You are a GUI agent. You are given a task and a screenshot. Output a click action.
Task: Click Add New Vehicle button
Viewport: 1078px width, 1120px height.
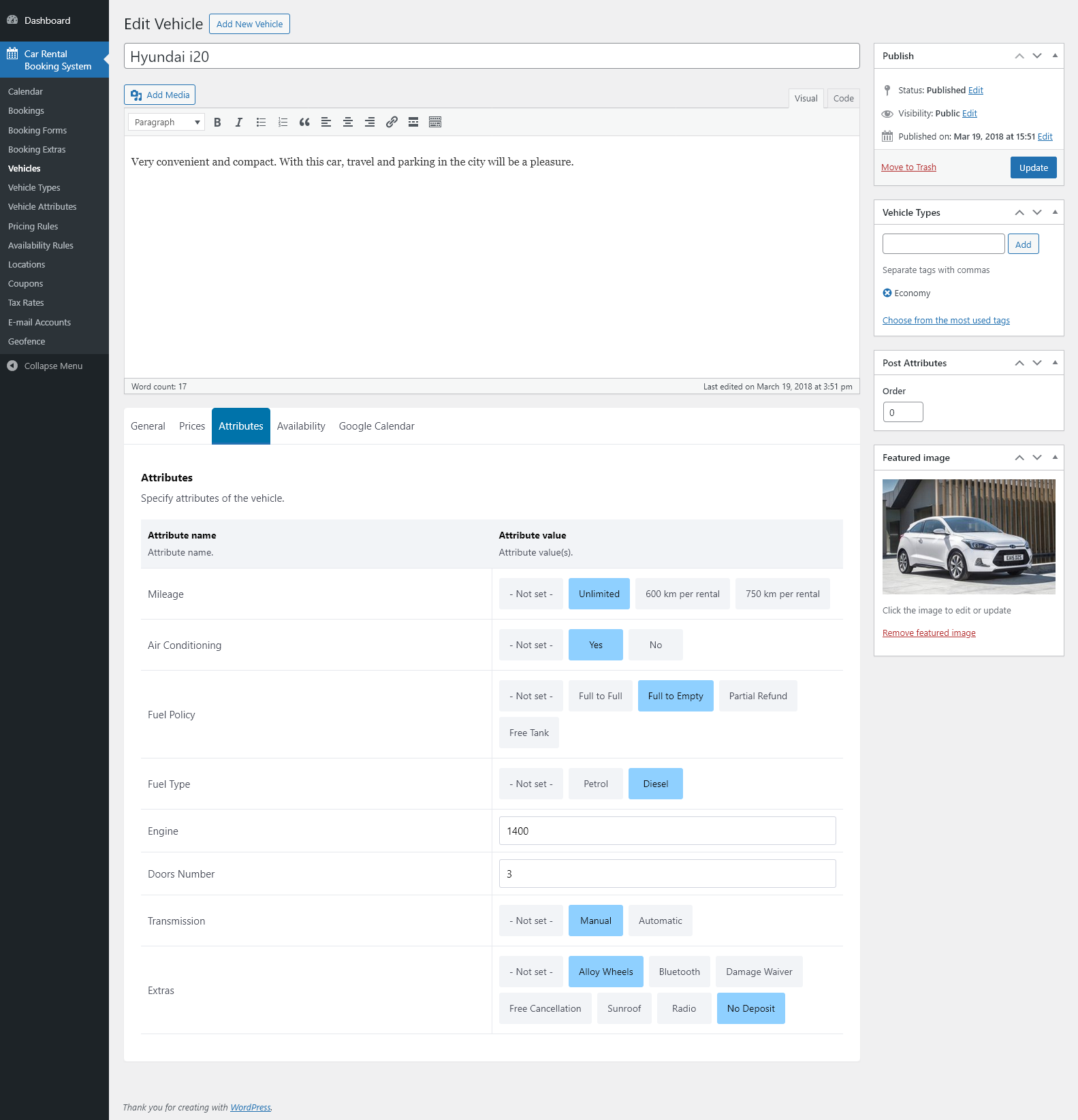click(x=249, y=24)
